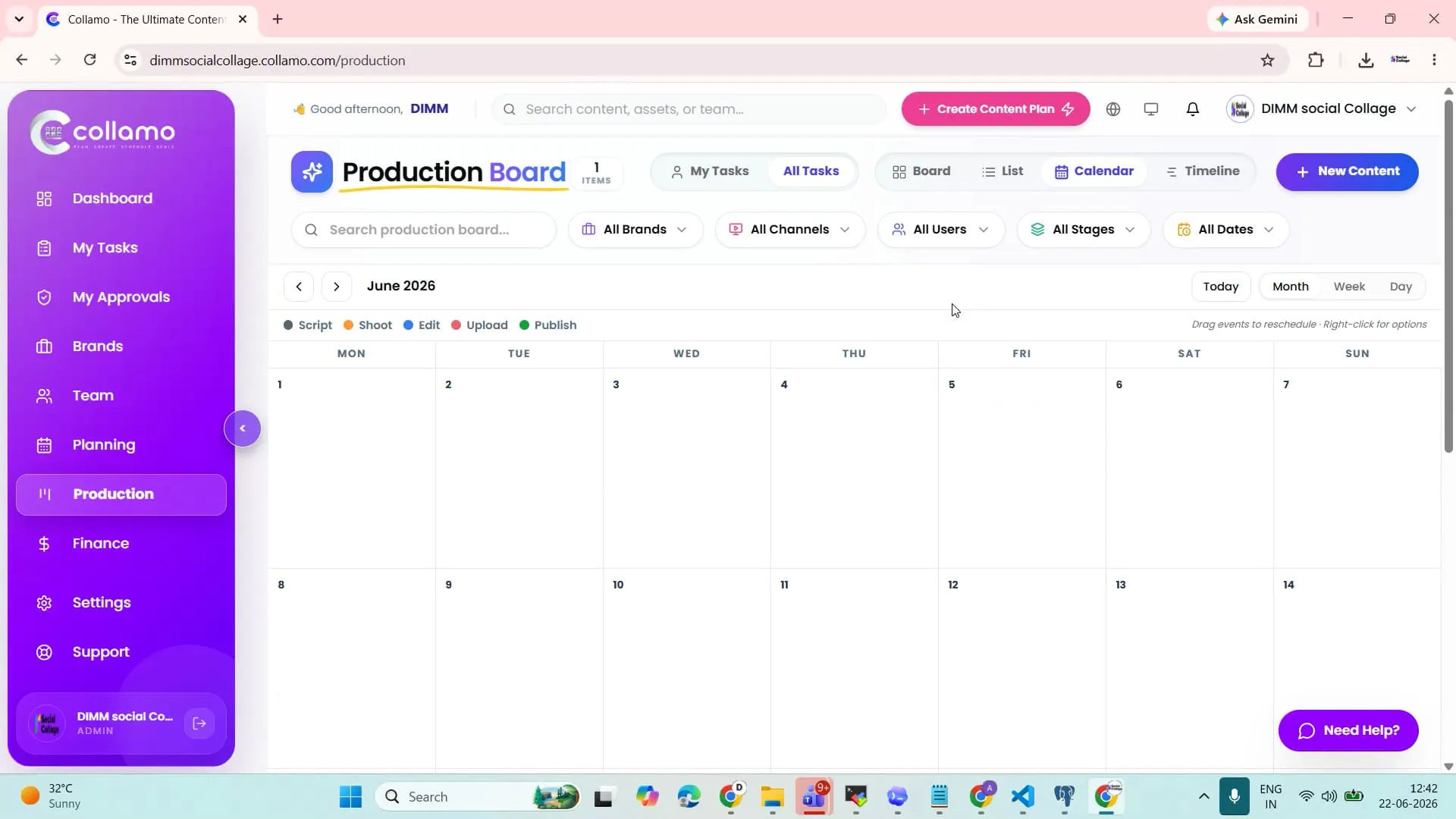This screenshot has height=819, width=1456.
Task: Open Settings from the sidebar
Action: click(121, 603)
